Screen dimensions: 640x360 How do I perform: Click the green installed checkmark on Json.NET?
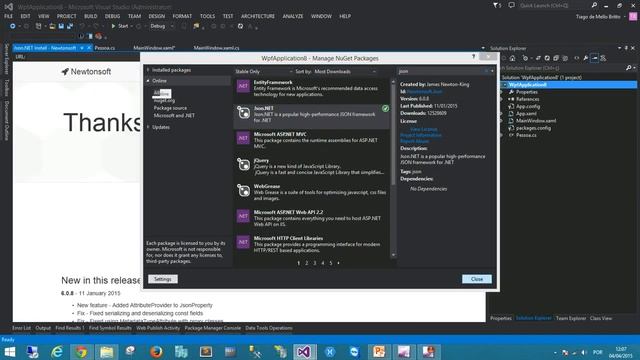coord(385,108)
